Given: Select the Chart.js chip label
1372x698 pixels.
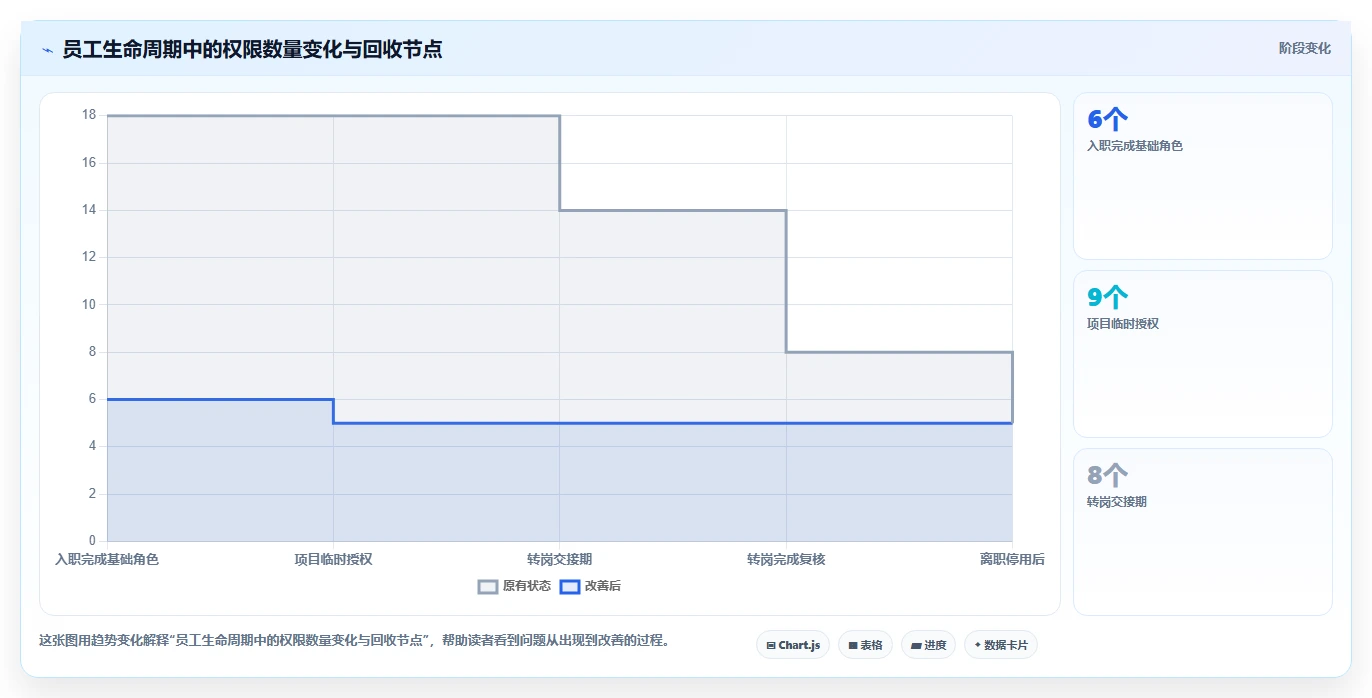Looking at the screenshot, I should [799, 646].
